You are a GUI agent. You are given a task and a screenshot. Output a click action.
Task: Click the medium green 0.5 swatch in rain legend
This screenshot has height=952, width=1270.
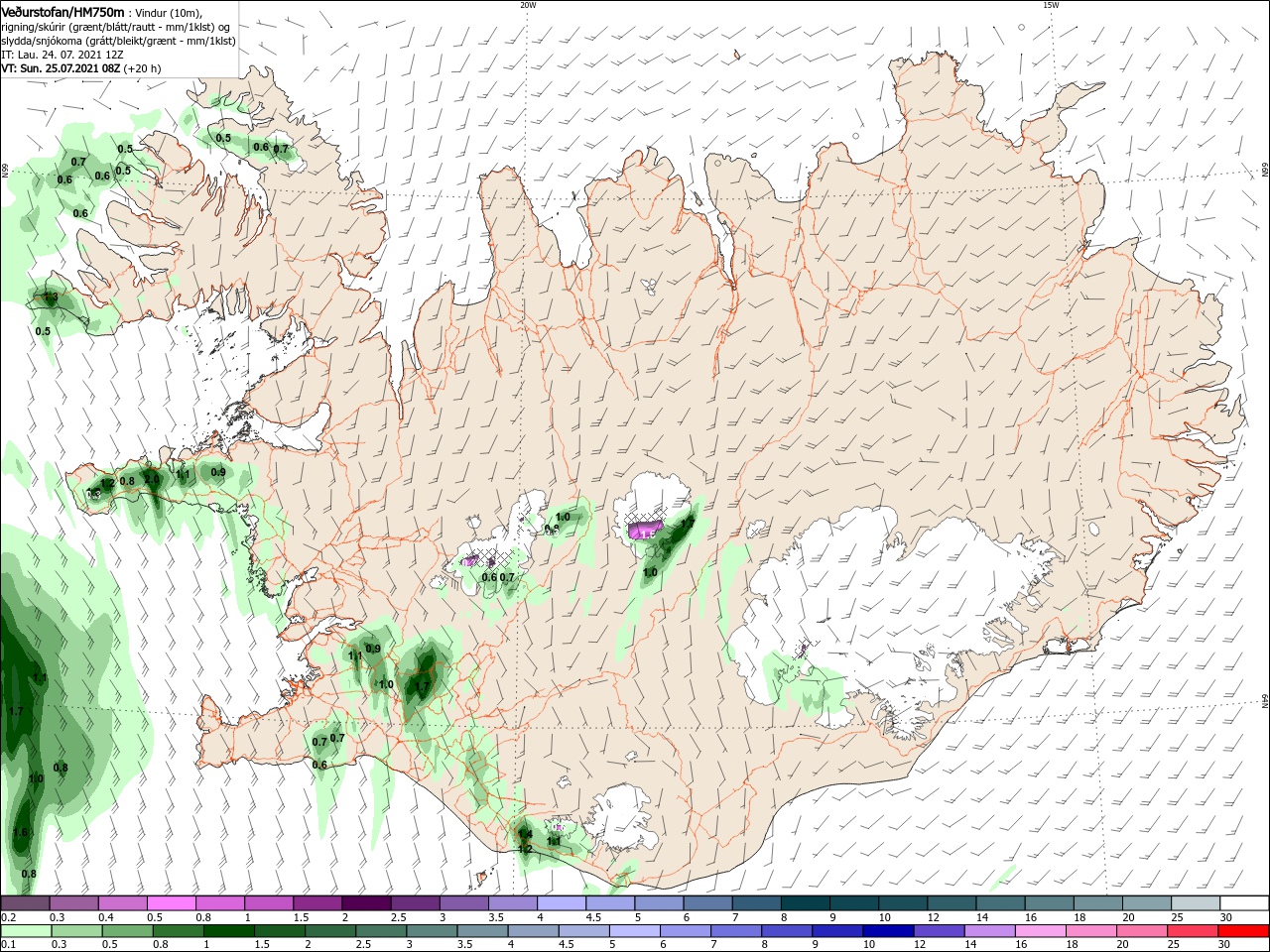(x=127, y=931)
